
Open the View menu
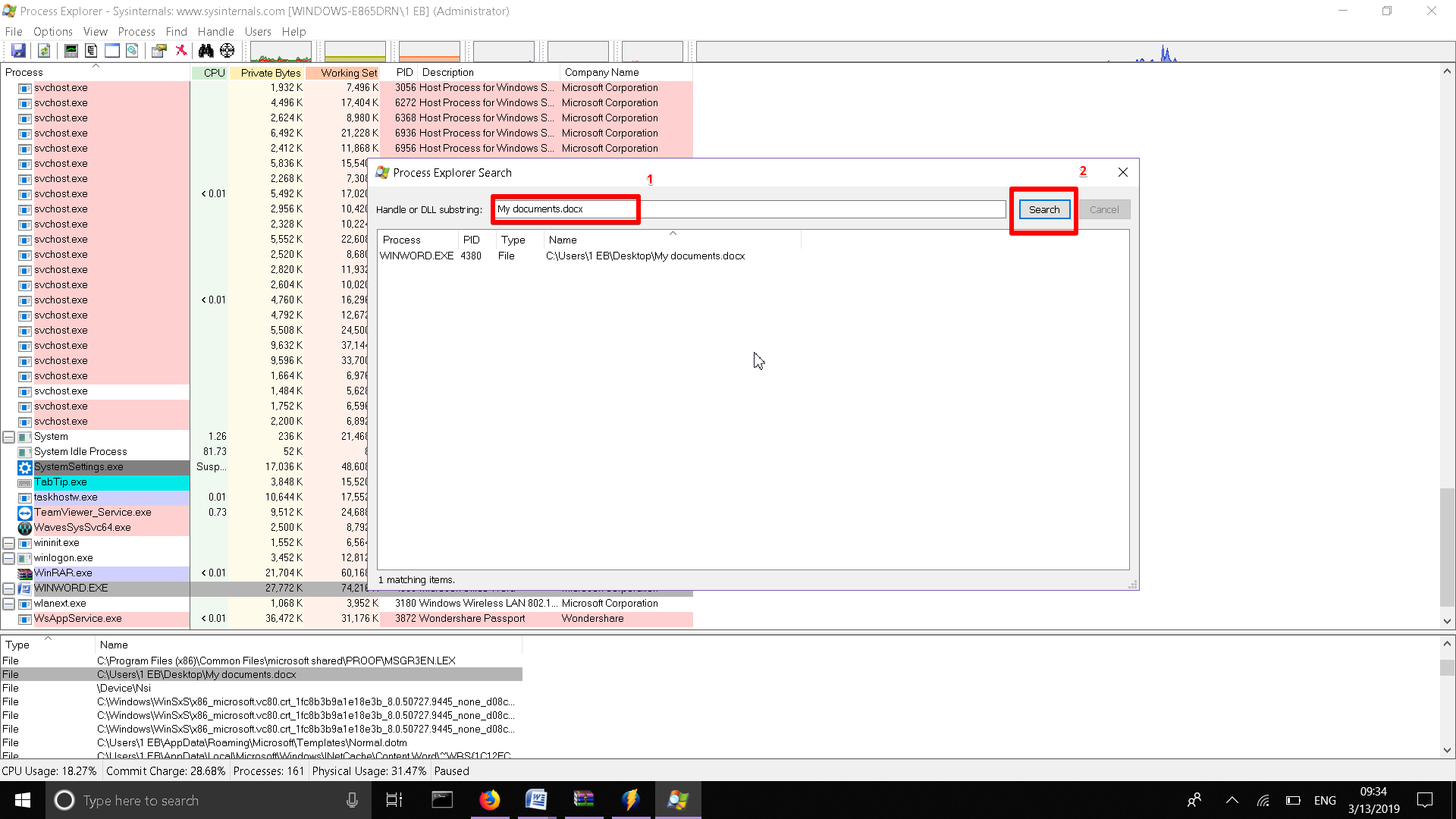tap(96, 31)
